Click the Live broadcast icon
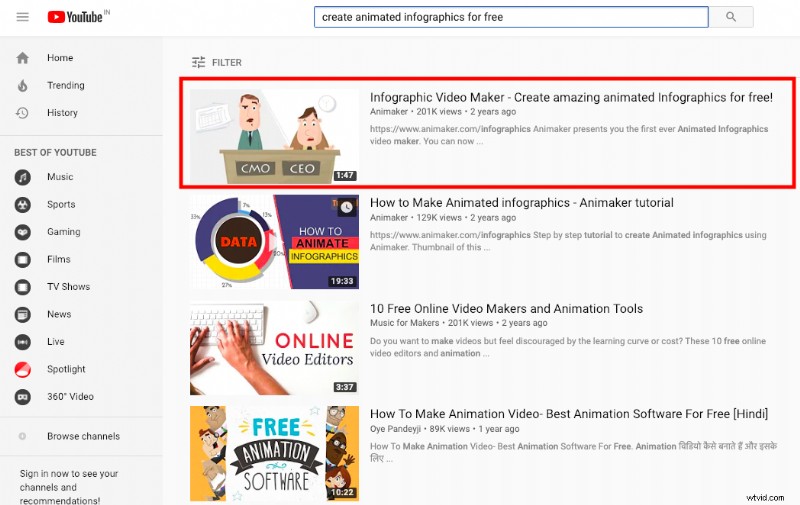Viewport: 800px width, 505px height. point(22,342)
